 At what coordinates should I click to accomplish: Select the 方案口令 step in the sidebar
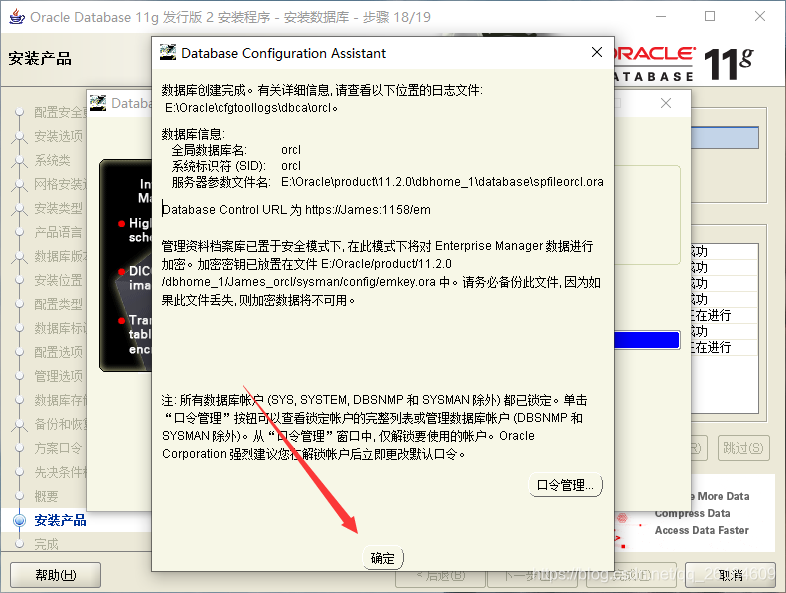[58, 448]
